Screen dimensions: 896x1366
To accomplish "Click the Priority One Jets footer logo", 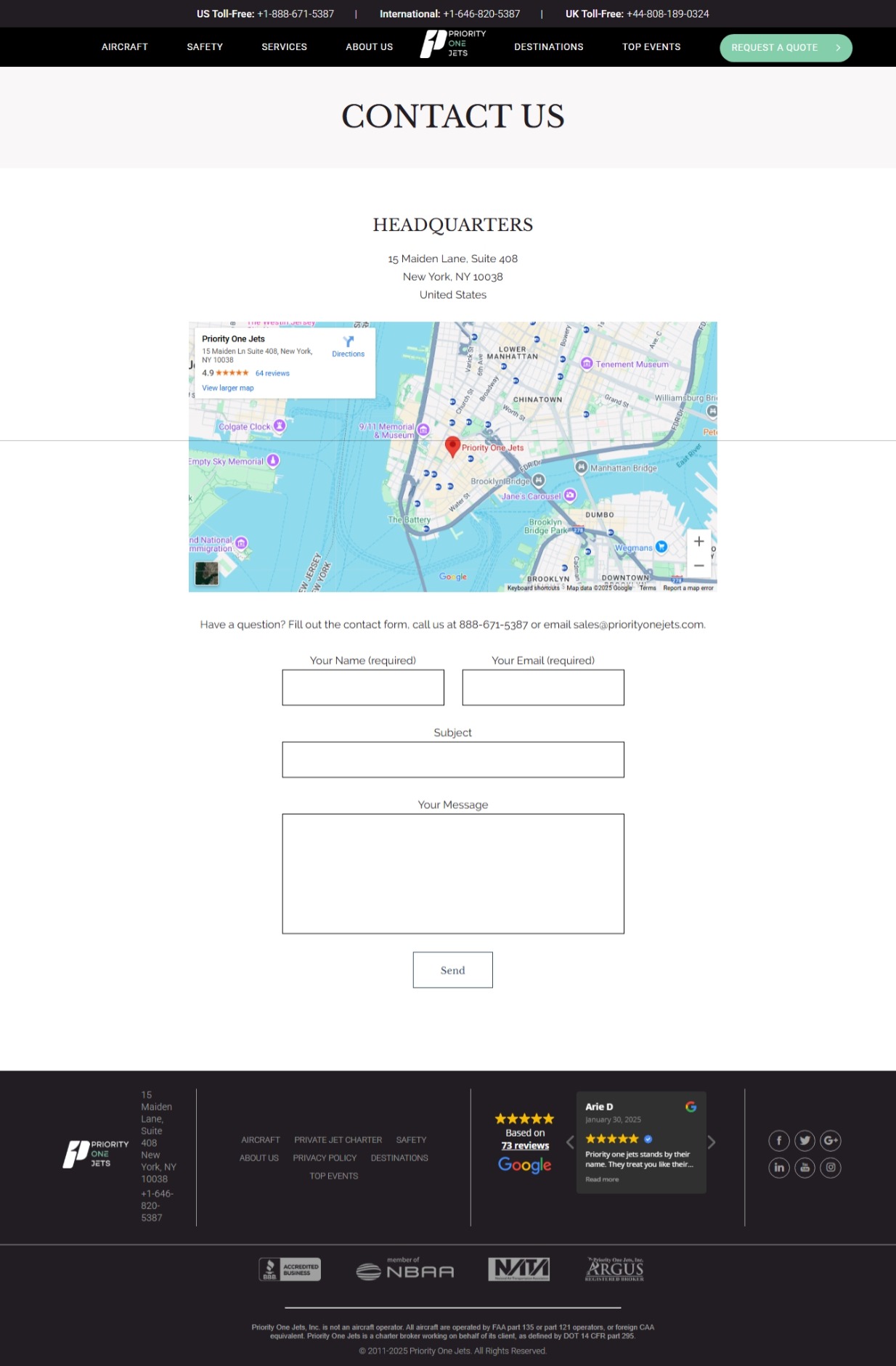I will coord(96,1154).
